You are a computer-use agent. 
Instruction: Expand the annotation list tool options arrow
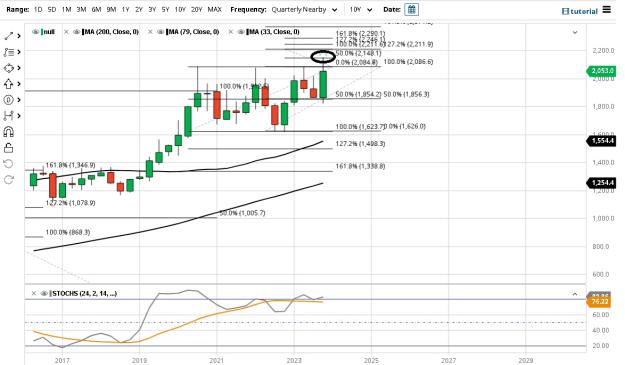[x=19, y=52]
